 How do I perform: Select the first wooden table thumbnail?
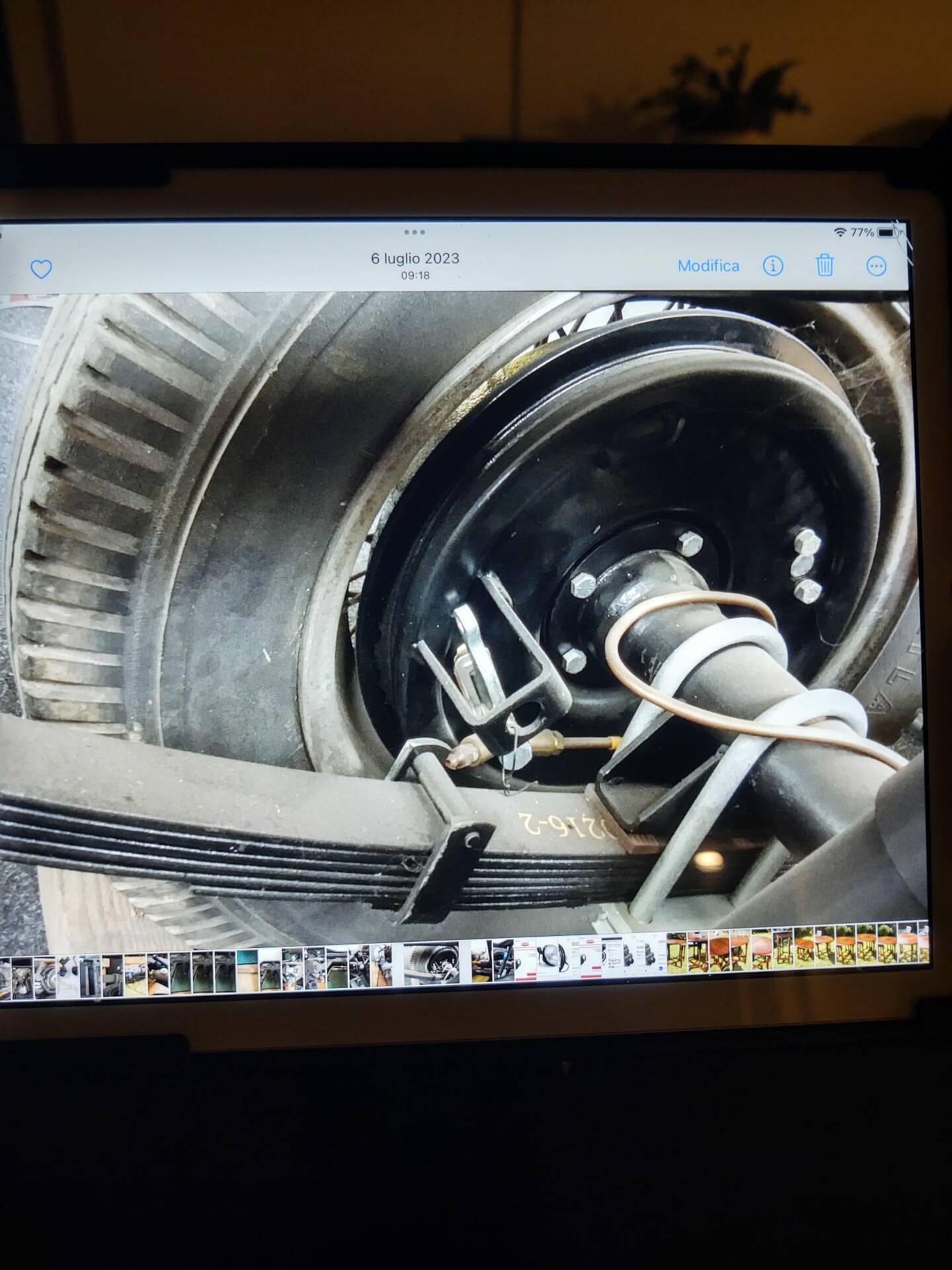point(676,953)
